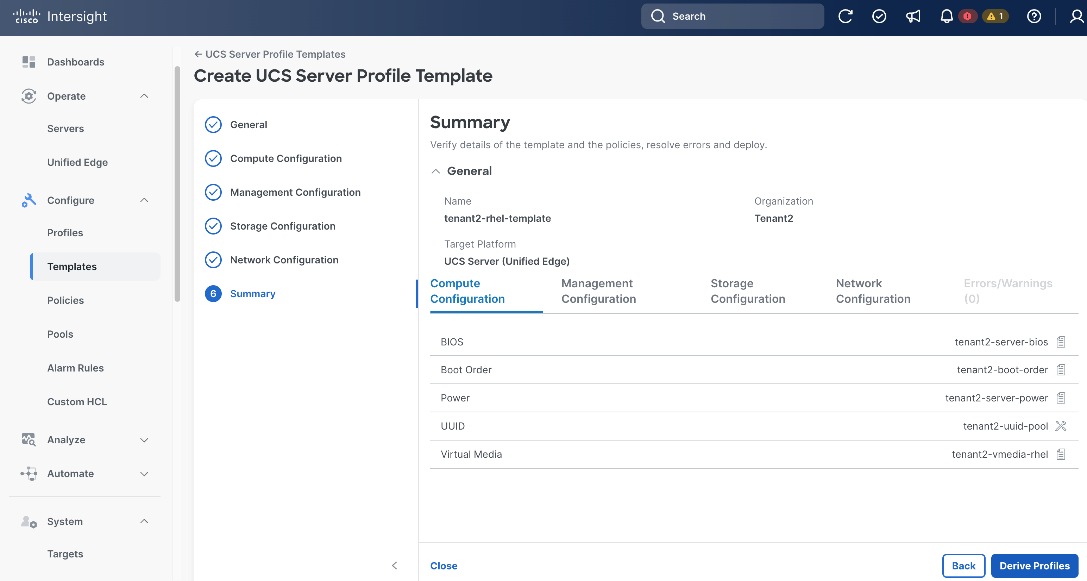Click the Compute Configuration step checkmark icon
Screen dimensions: 1087x581
pos(213,158)
